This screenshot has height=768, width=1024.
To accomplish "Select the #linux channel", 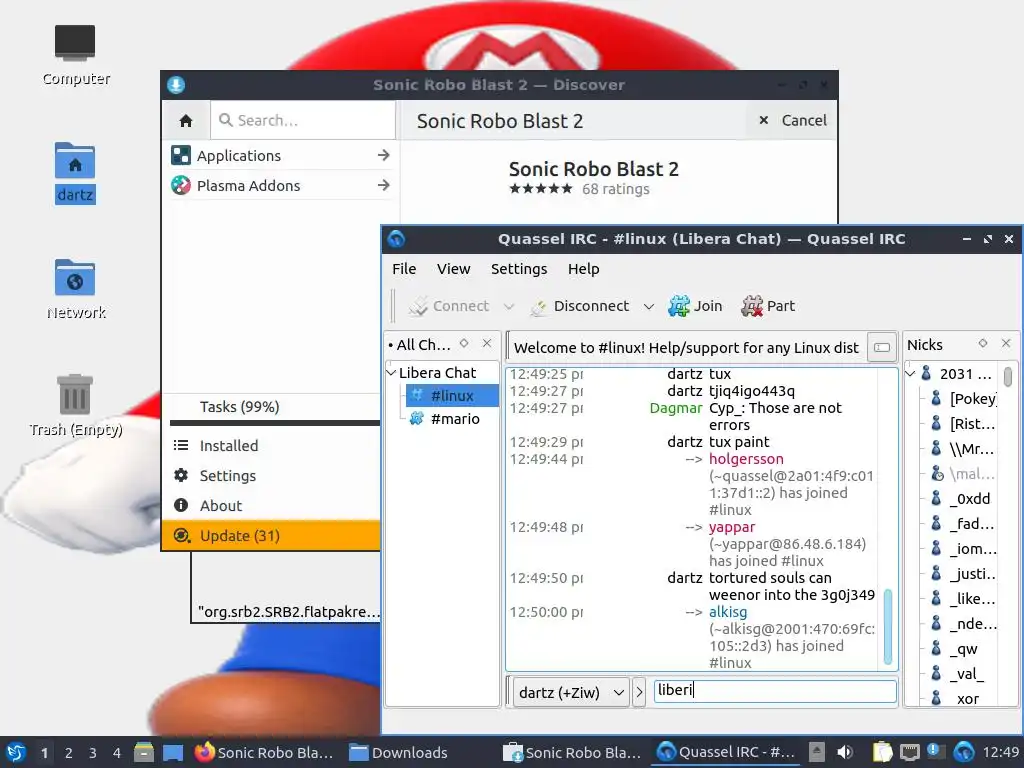I will tap(451, 396).
